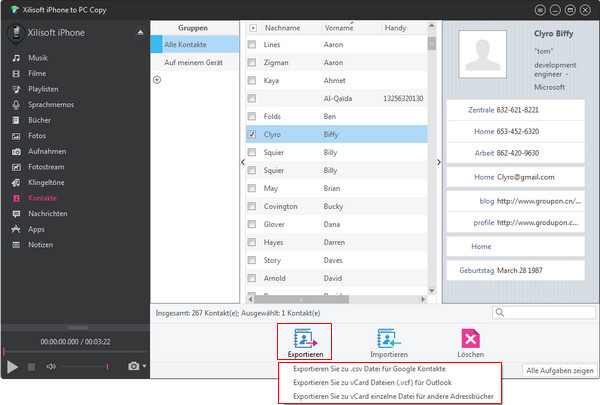Click the Stop button in player

click(x=31, y=367)
